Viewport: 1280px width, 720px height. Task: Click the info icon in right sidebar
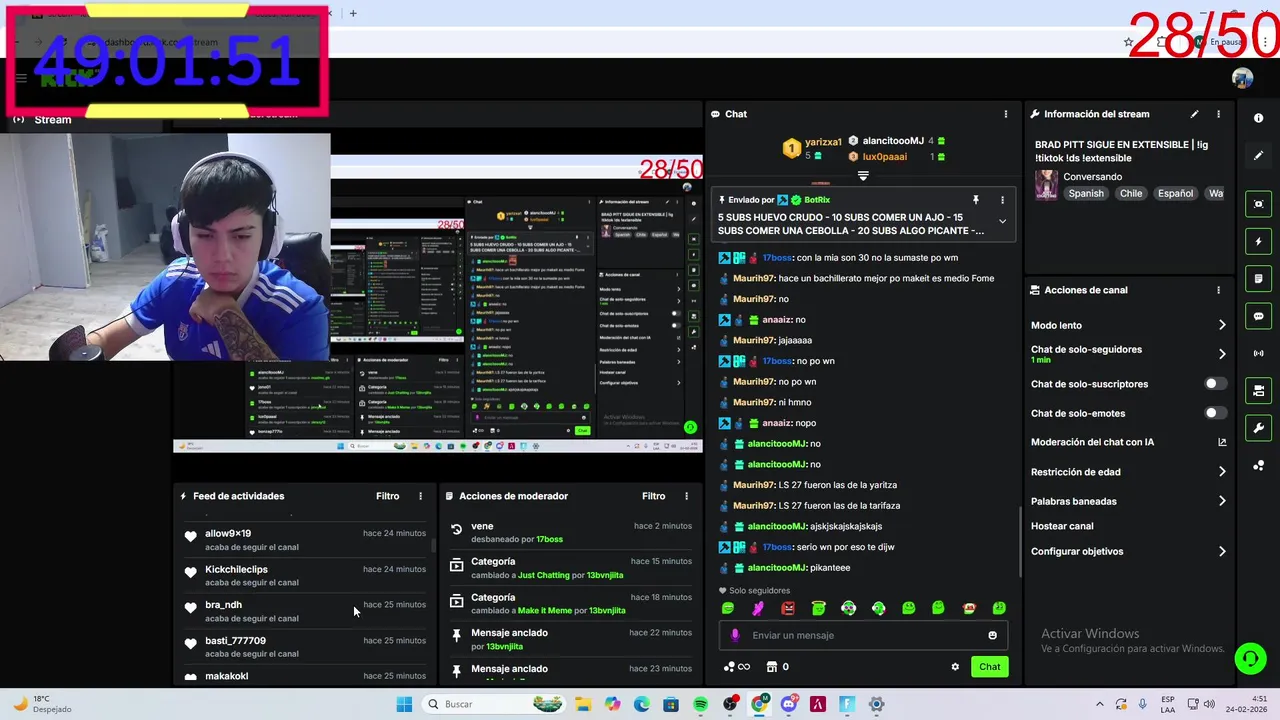[x=1258, y=118]
